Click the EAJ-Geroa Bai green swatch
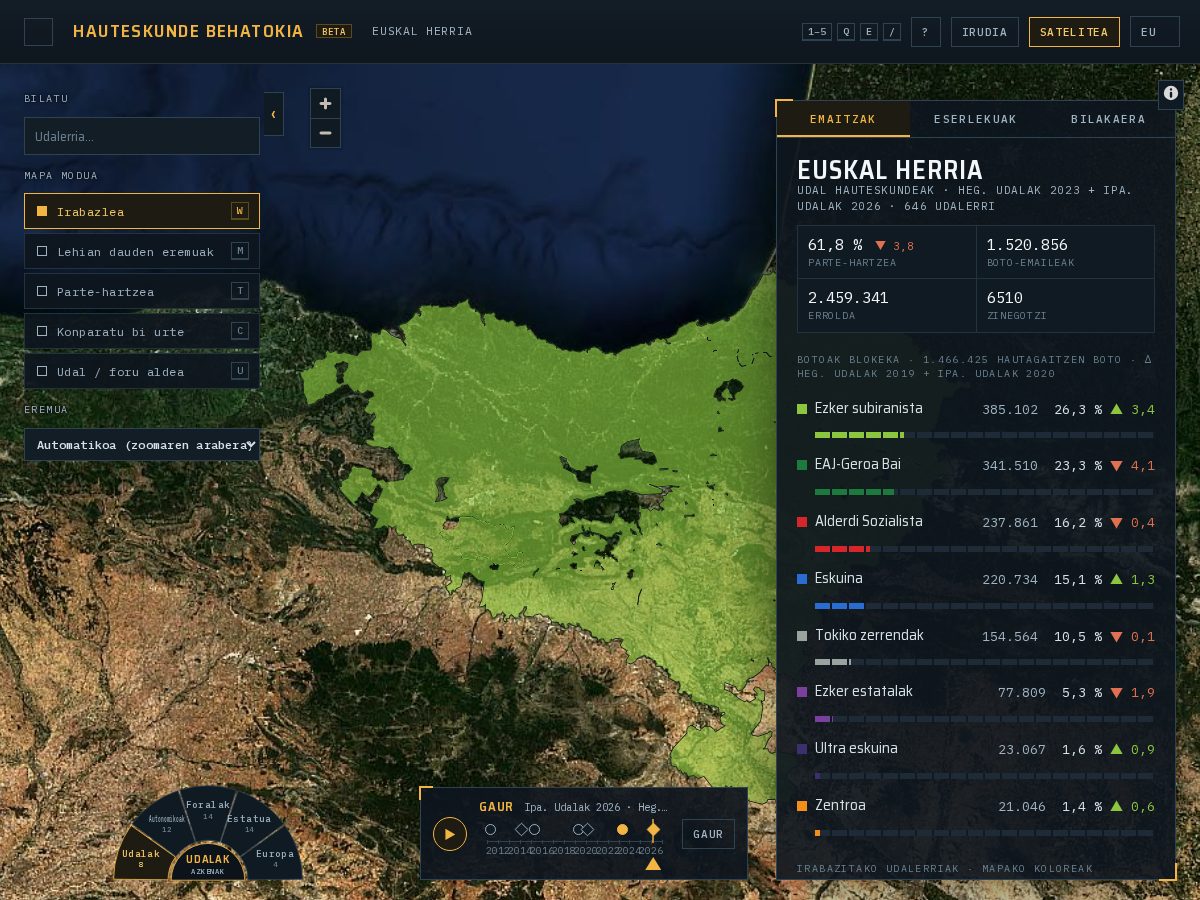1200x900 pixels. (x=802, y=465)
